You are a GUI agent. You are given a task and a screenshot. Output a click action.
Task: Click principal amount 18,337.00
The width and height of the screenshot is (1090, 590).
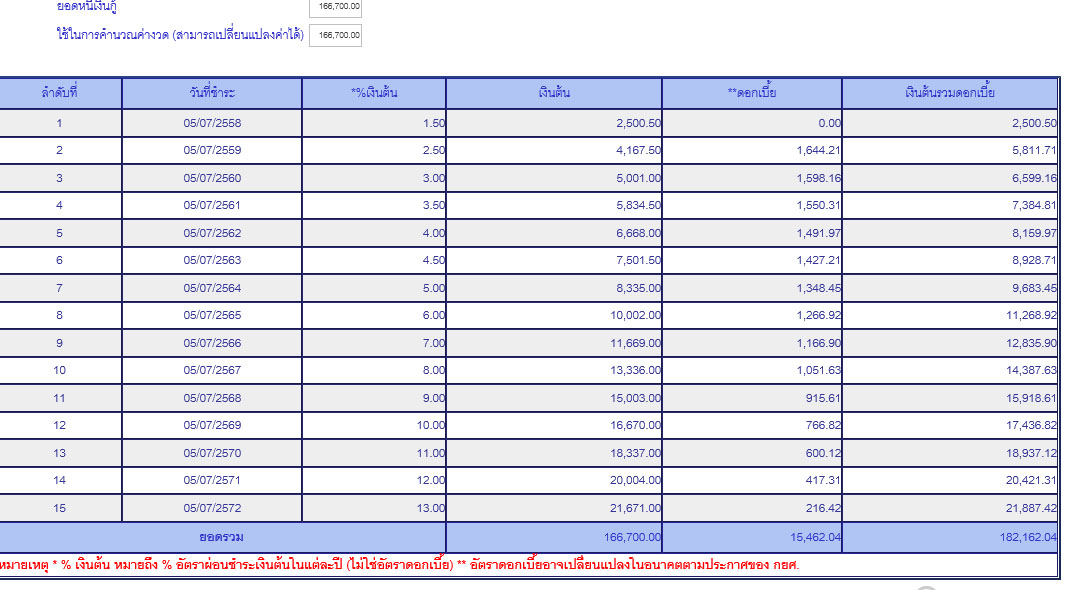[635, 452]
